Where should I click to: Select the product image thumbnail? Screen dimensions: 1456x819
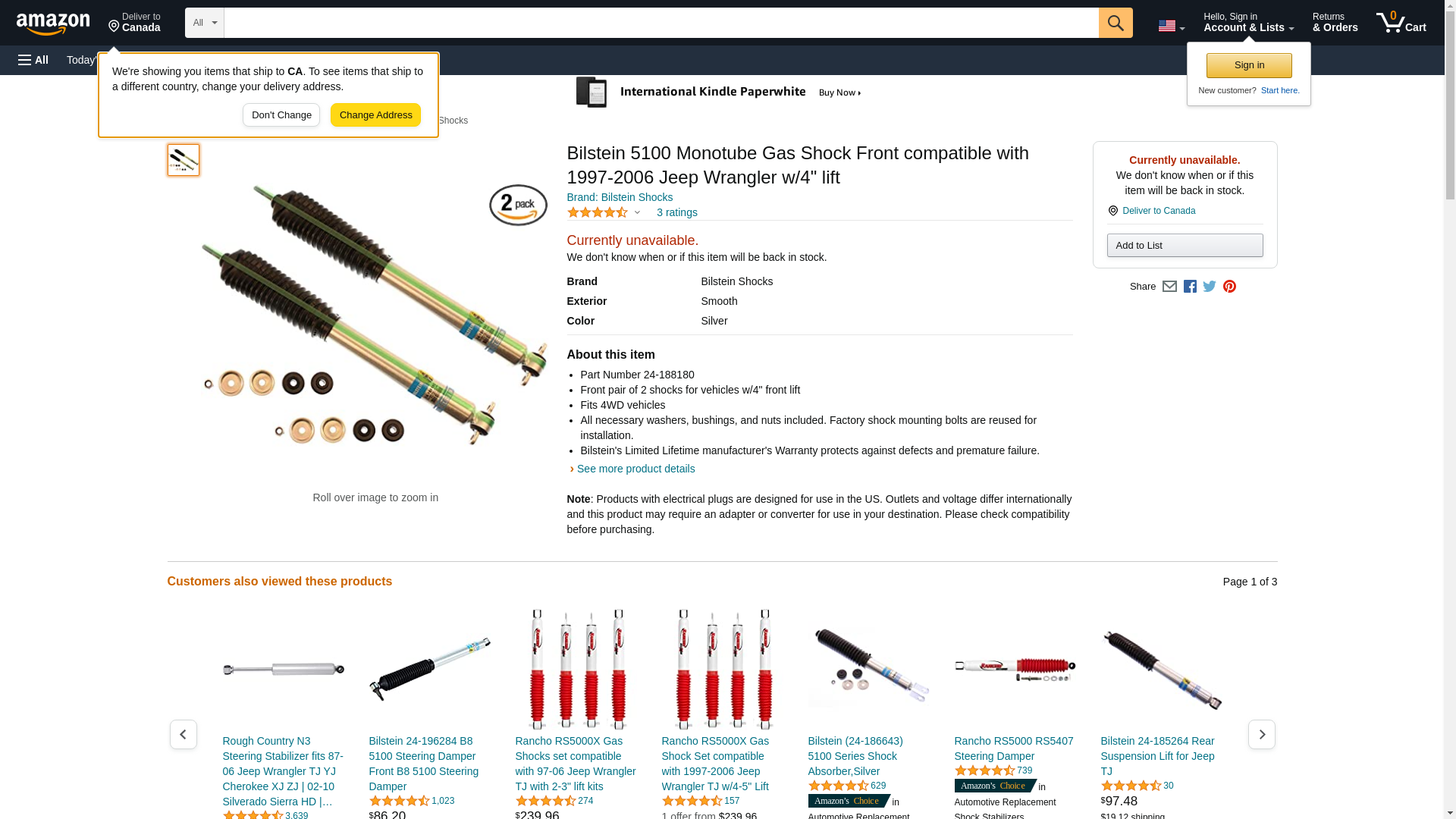pos(184,160)
